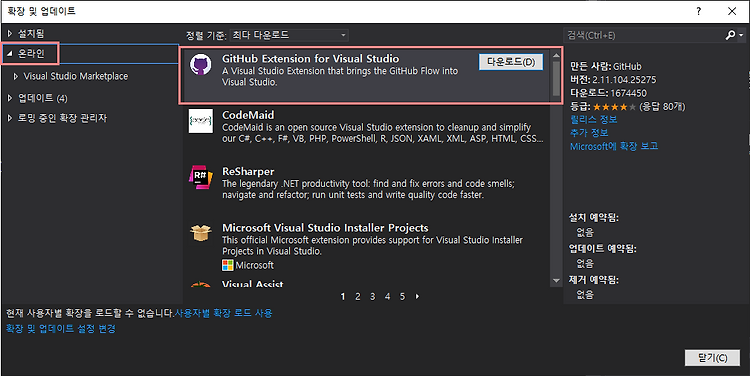Collapse the 온라인 tree node
Screen dimensions: 750x376
(x=10, y=54)
